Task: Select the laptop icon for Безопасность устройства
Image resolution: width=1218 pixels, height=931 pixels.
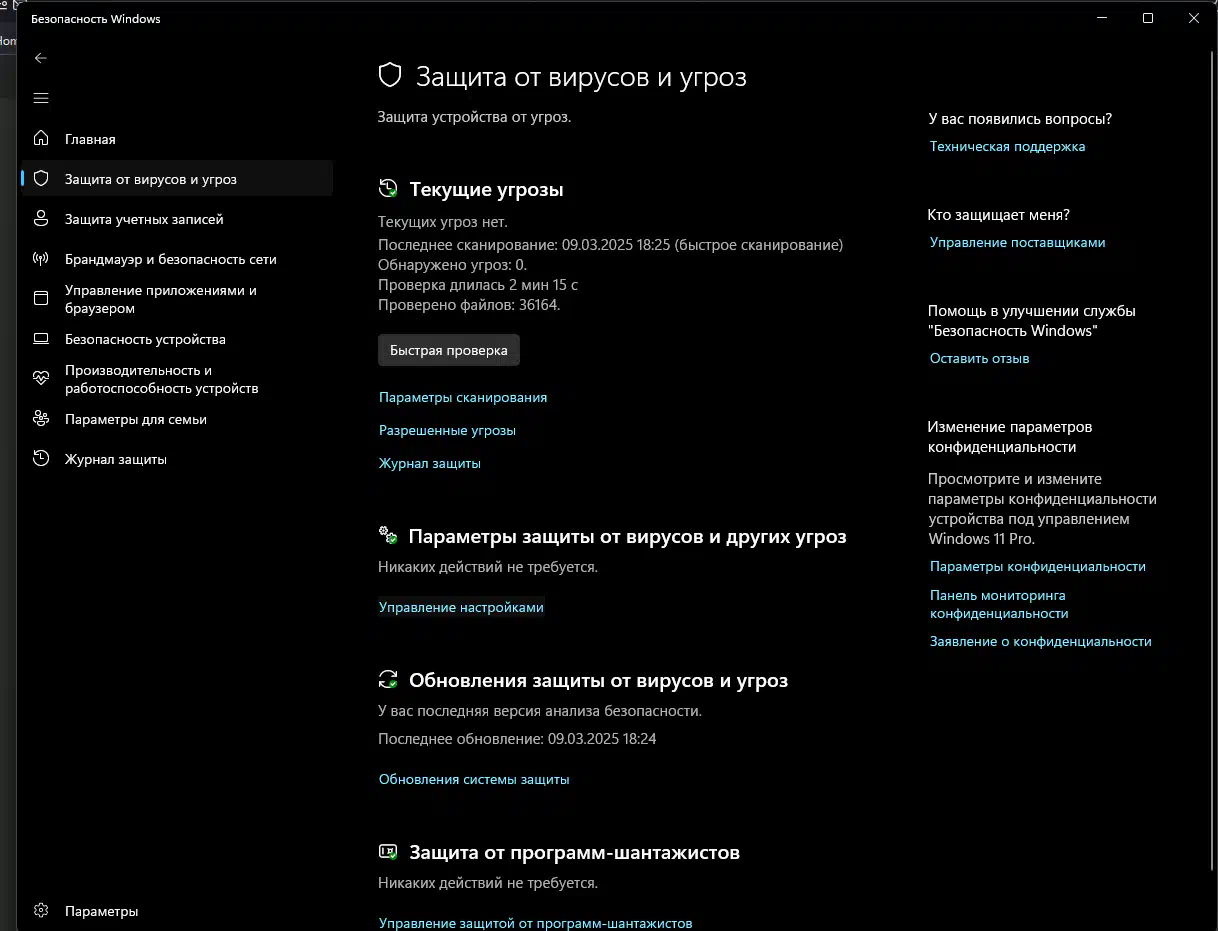Action: (x=41, y=339)
